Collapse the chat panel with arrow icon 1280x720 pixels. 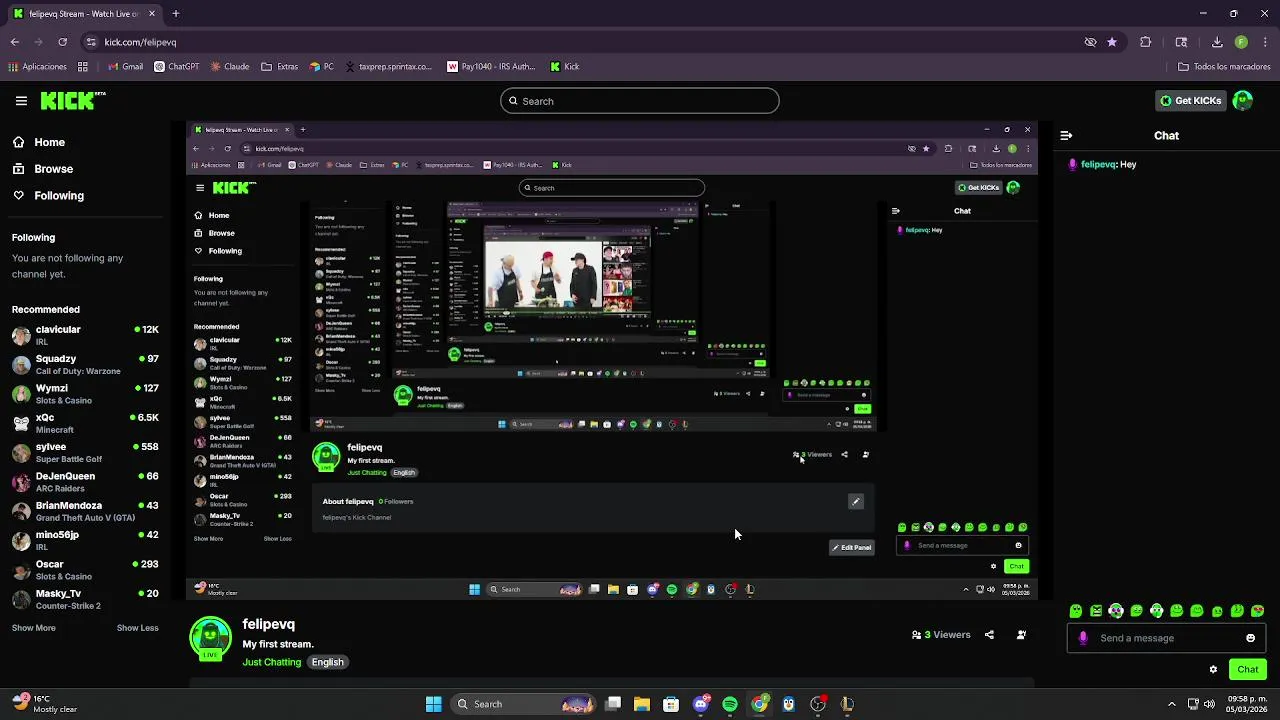coord(1066,135)
